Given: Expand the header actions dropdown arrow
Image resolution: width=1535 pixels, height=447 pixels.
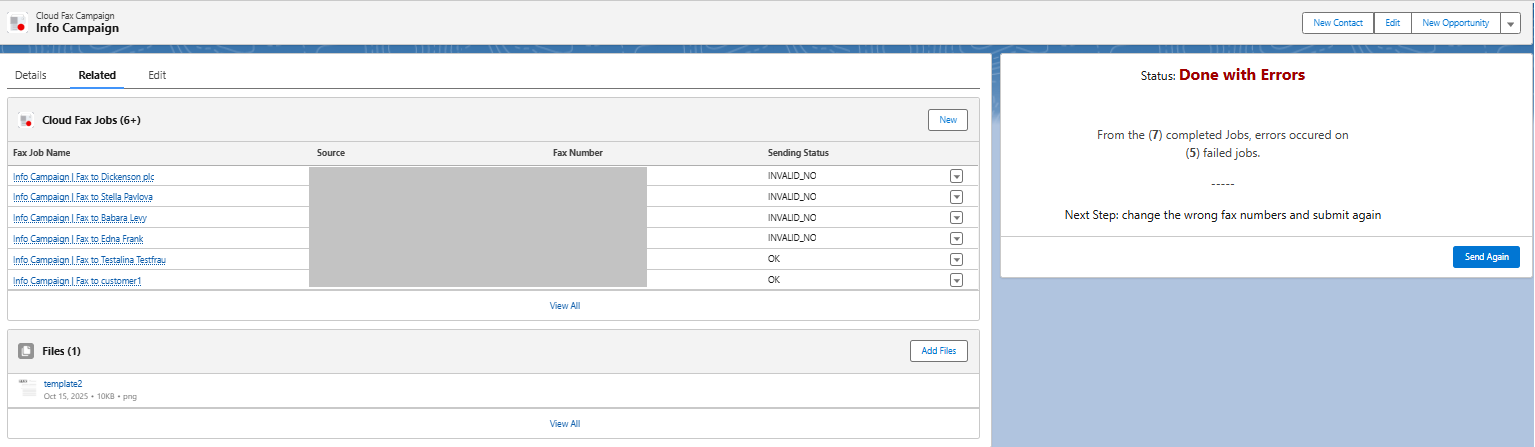Looking at the screenshot, I should (1510, 23).
